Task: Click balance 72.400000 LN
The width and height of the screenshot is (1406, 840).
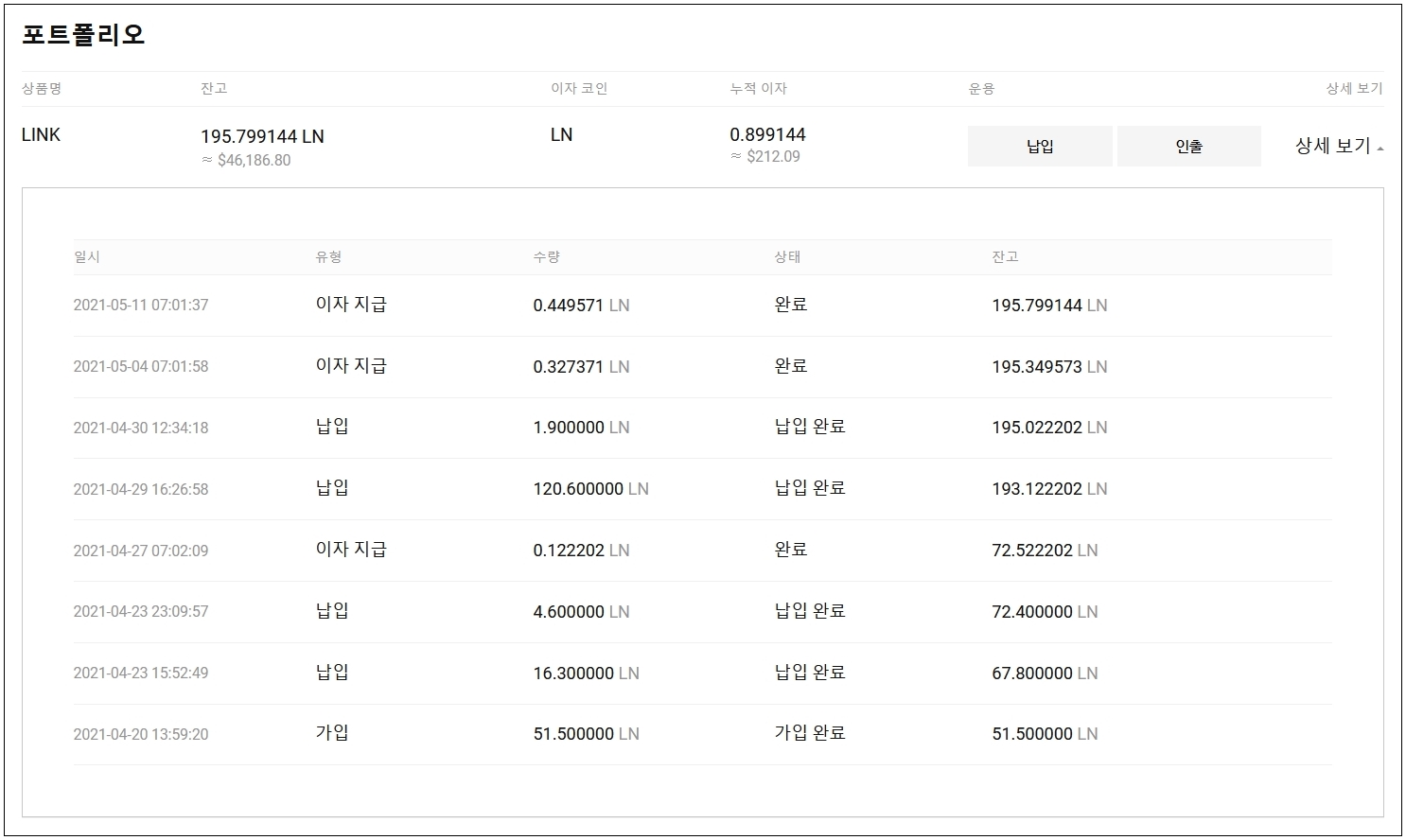Action: (x=1045, y=612)
